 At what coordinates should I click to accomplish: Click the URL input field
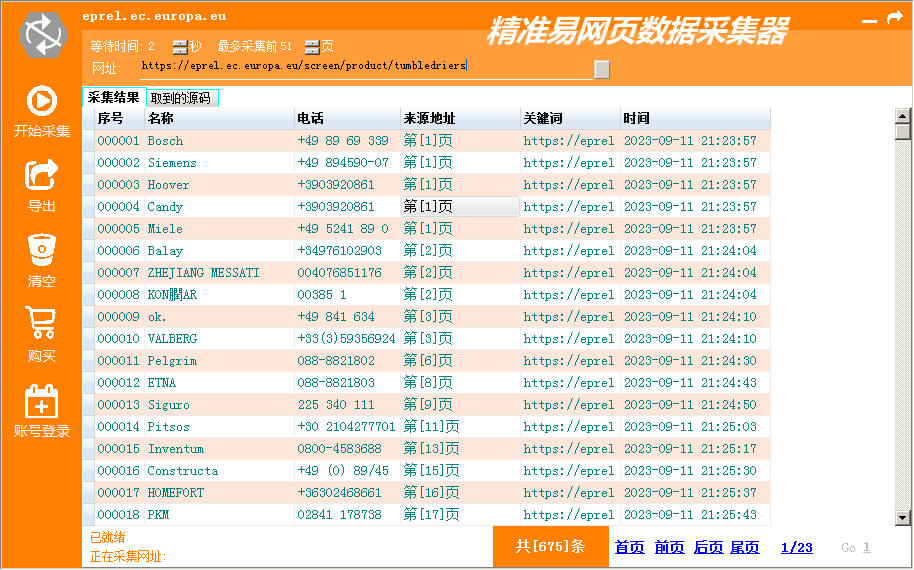coord(366,66)
